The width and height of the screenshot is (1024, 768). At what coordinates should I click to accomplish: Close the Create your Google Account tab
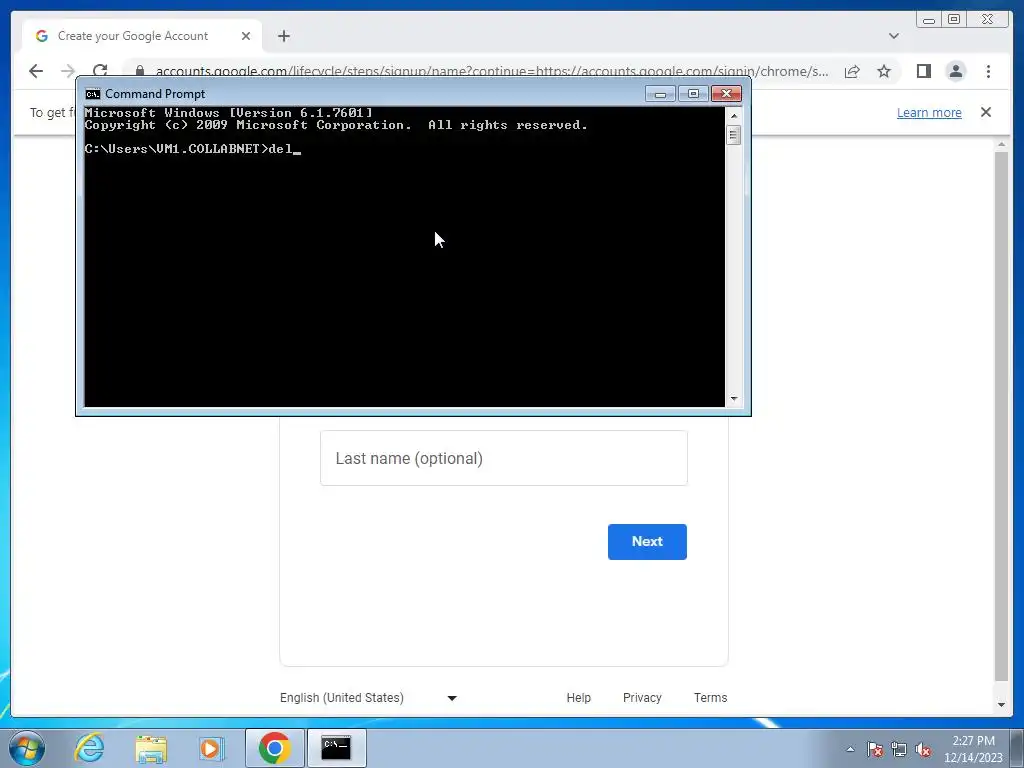point(246,36)
